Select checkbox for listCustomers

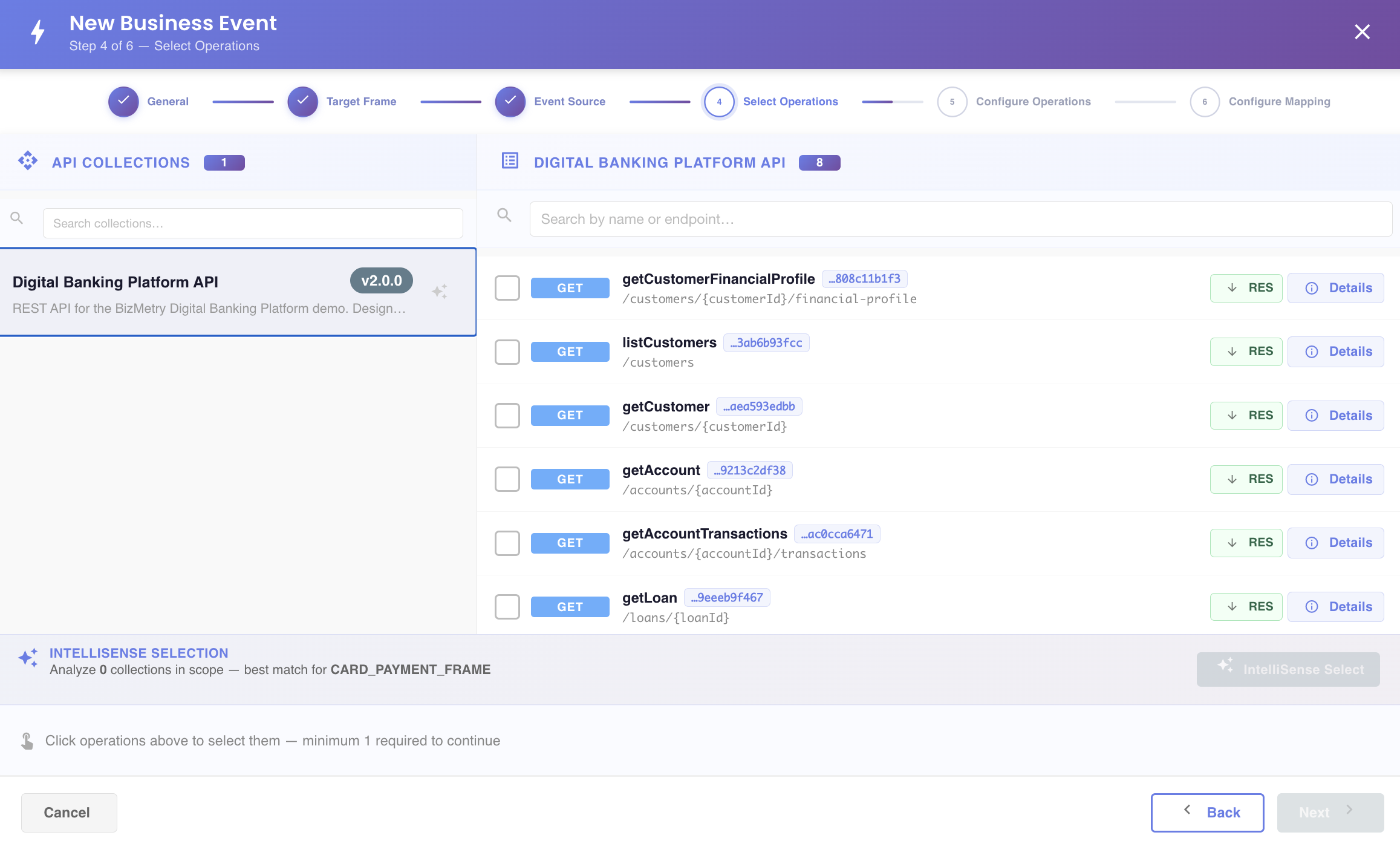pyautogui.click(x=507, y=352)
